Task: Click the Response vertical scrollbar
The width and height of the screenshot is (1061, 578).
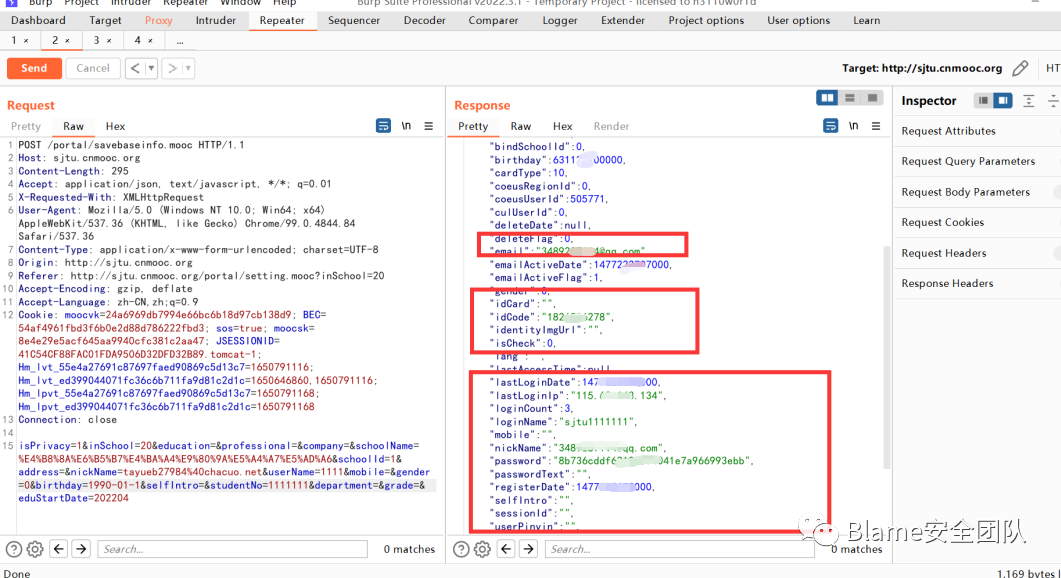Action: [x=887, y=357]
